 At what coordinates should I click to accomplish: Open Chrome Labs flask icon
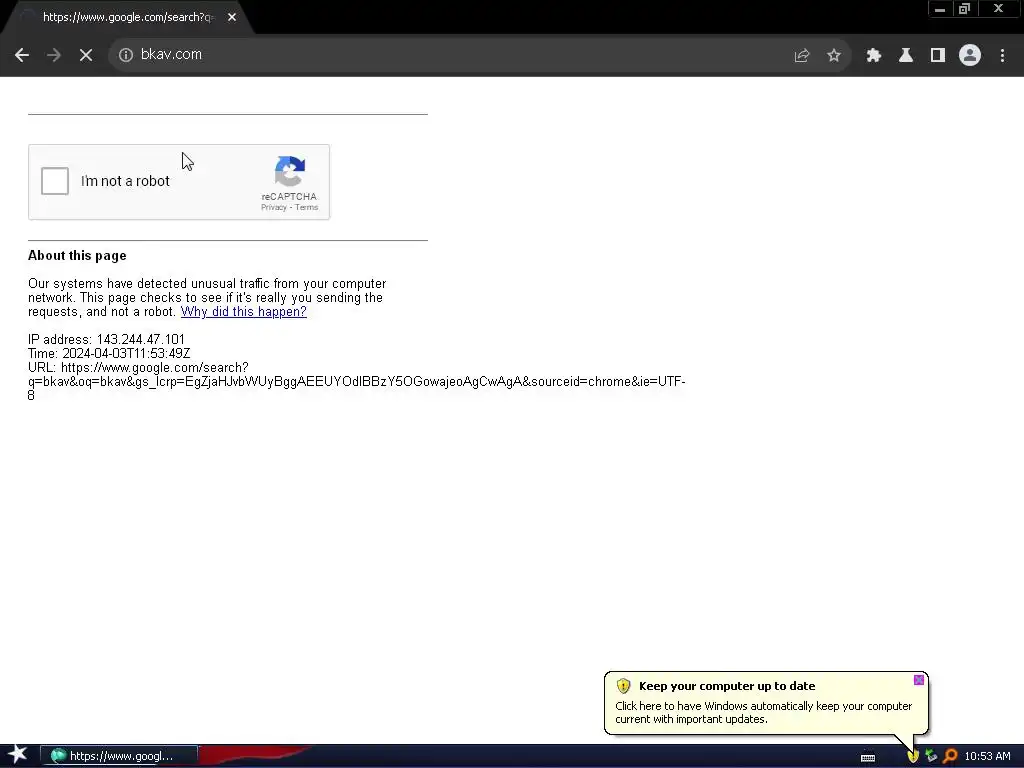906,56
